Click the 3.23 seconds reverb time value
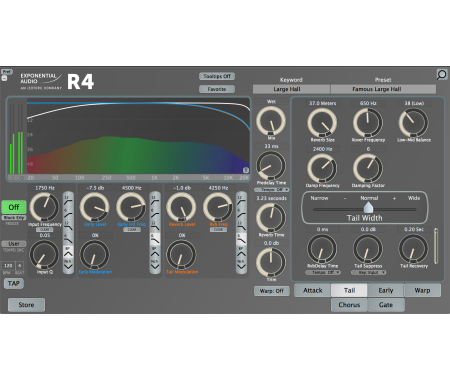 coord(271,198)
